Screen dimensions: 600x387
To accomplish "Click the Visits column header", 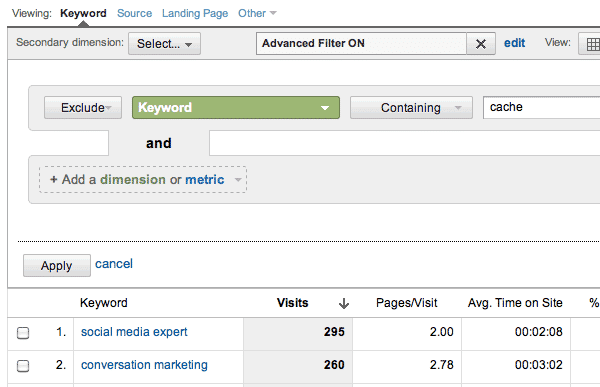I will (x=293, y=303).
